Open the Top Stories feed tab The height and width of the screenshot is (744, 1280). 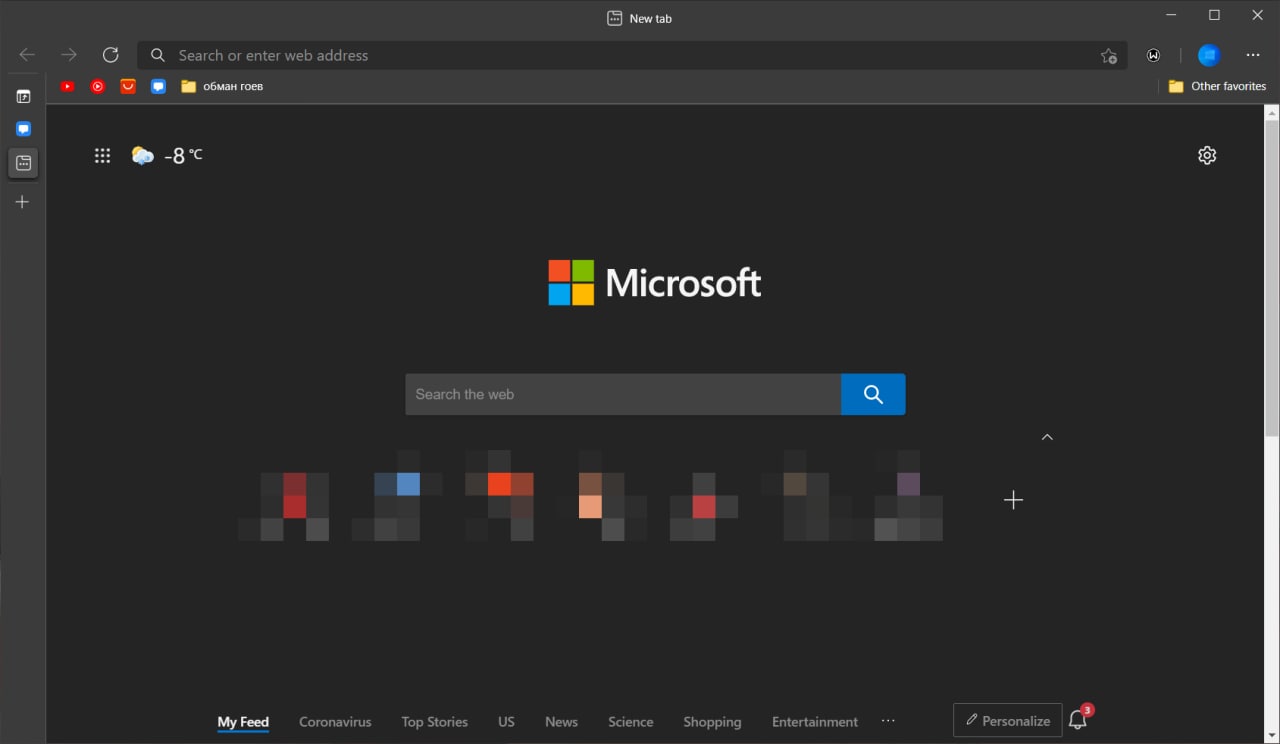coord(434,722)
